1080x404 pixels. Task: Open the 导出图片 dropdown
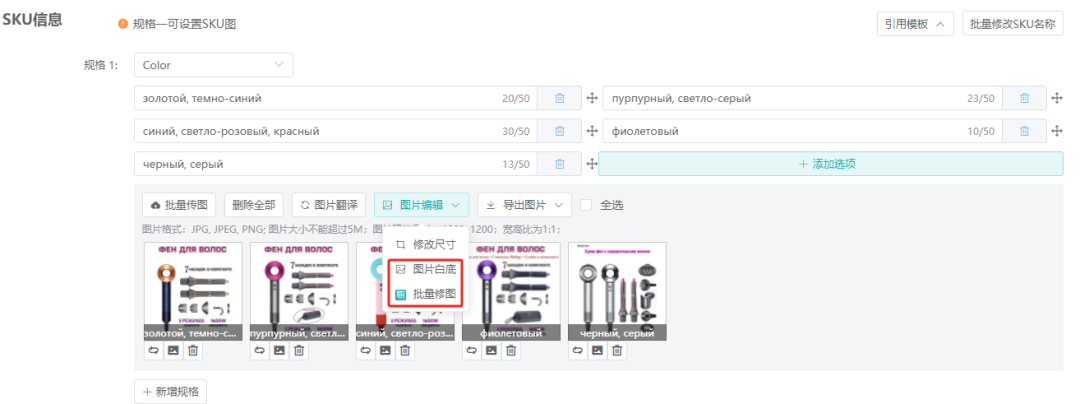524,204
